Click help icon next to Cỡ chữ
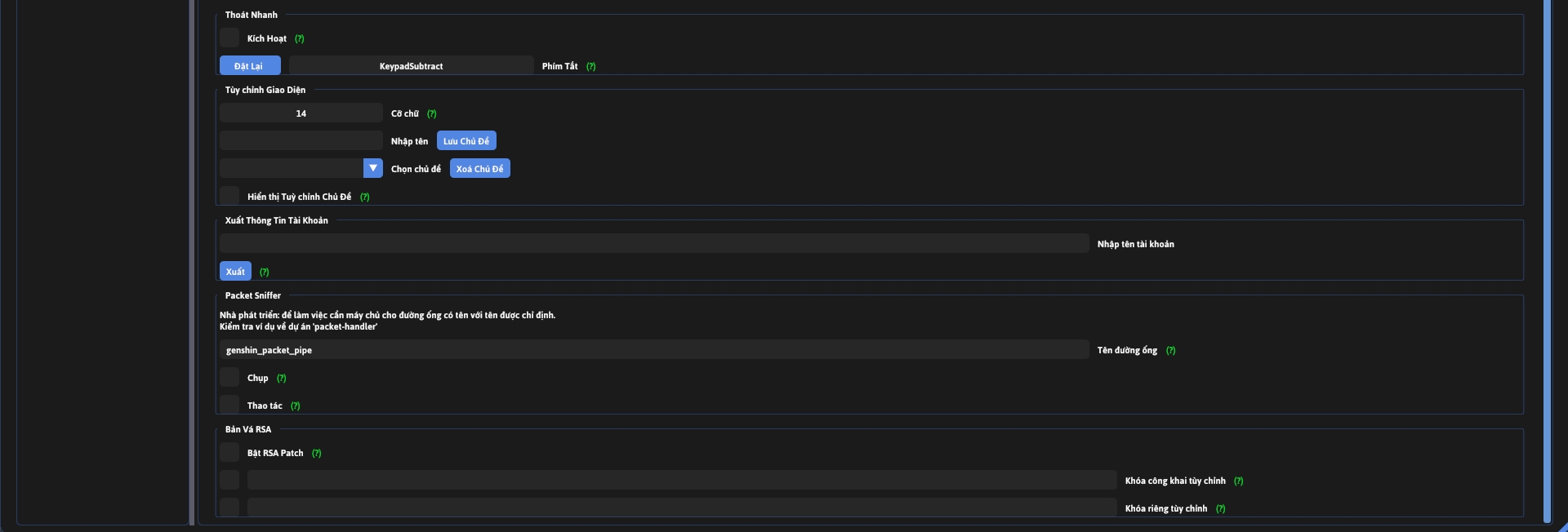 point(431,114)
